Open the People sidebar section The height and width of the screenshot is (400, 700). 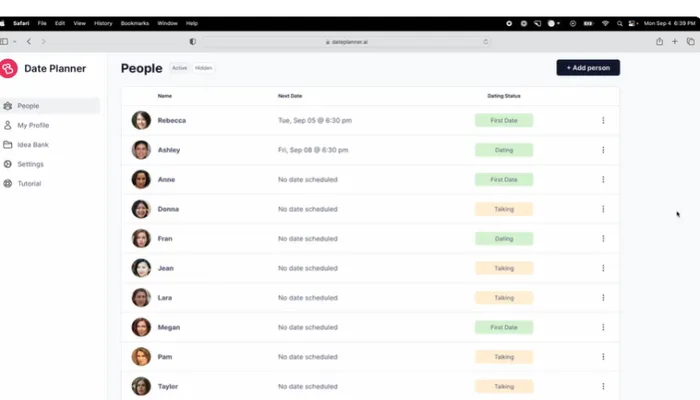(x=28, y=106)
